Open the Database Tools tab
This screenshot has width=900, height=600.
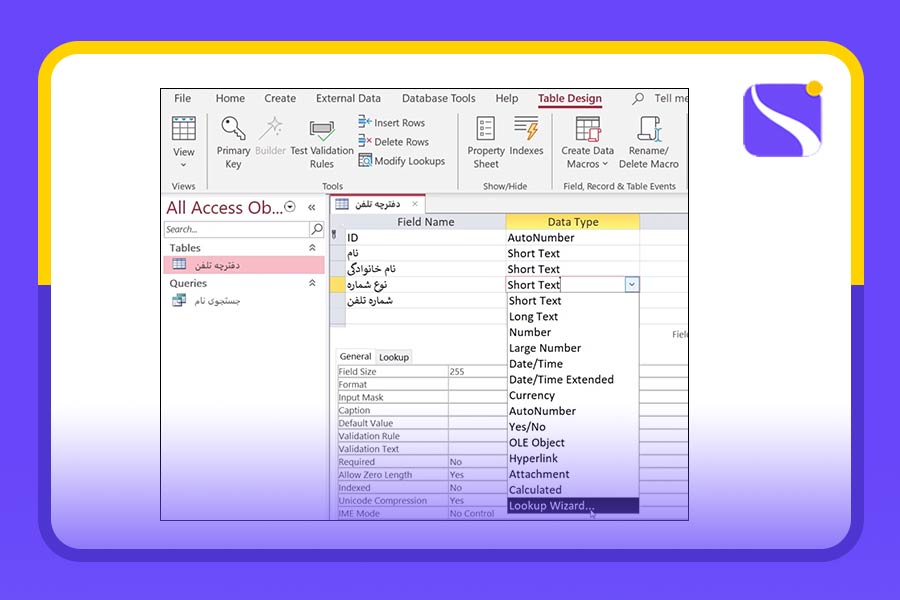439,98
